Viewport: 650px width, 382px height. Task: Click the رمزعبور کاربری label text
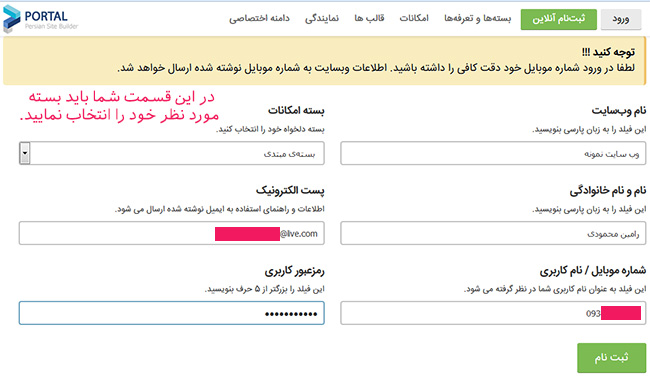pos(294,271)
